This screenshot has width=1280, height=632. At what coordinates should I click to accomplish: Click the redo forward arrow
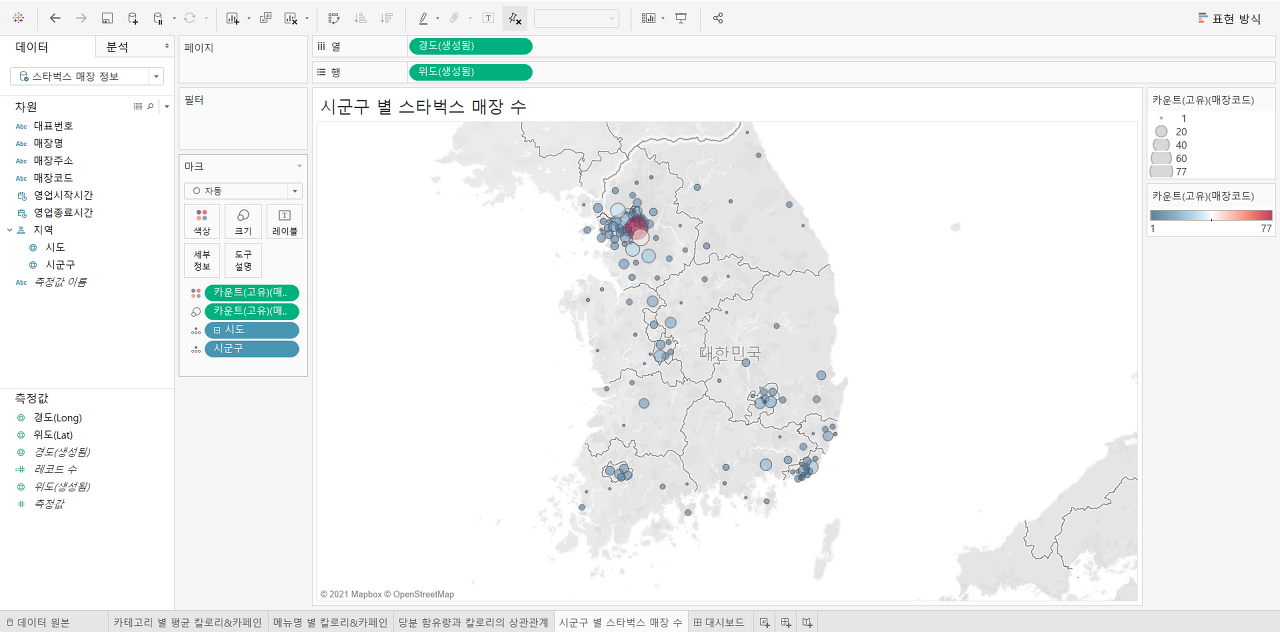click(81, 18)
